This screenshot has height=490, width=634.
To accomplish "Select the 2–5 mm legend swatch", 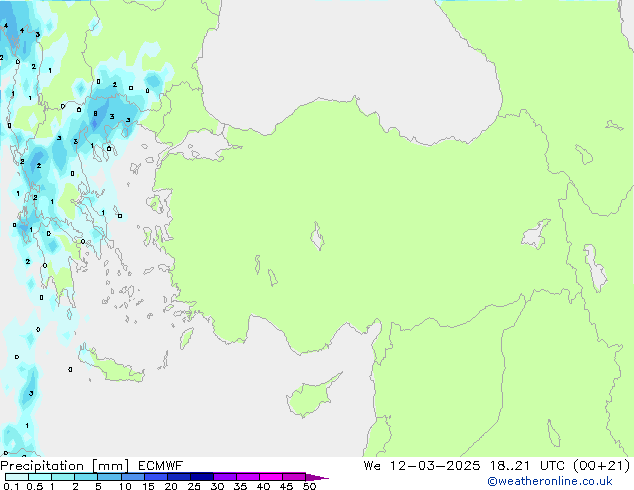I will coord(86,477).
